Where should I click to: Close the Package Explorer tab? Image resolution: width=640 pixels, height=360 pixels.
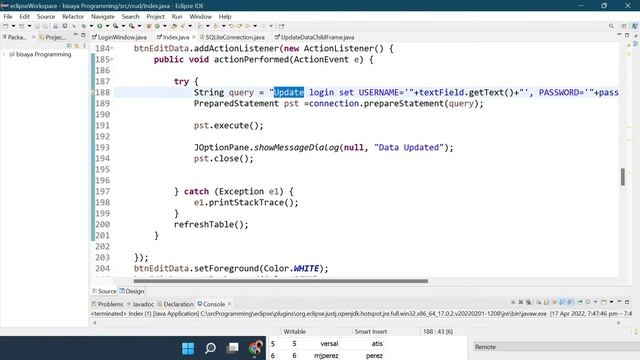(x=33, y=37)
